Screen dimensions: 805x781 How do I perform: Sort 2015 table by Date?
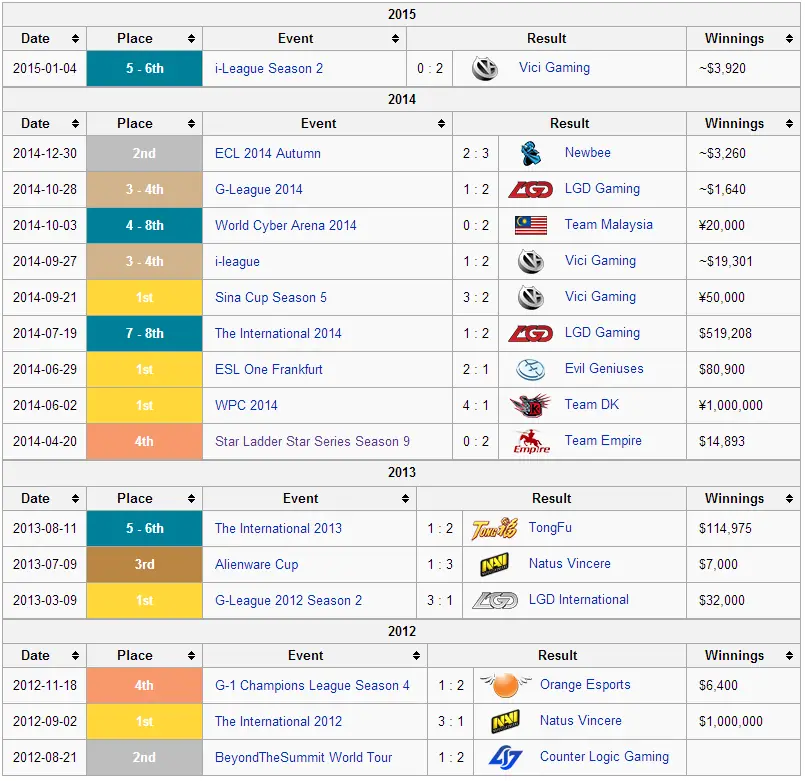tap(75, 39)
